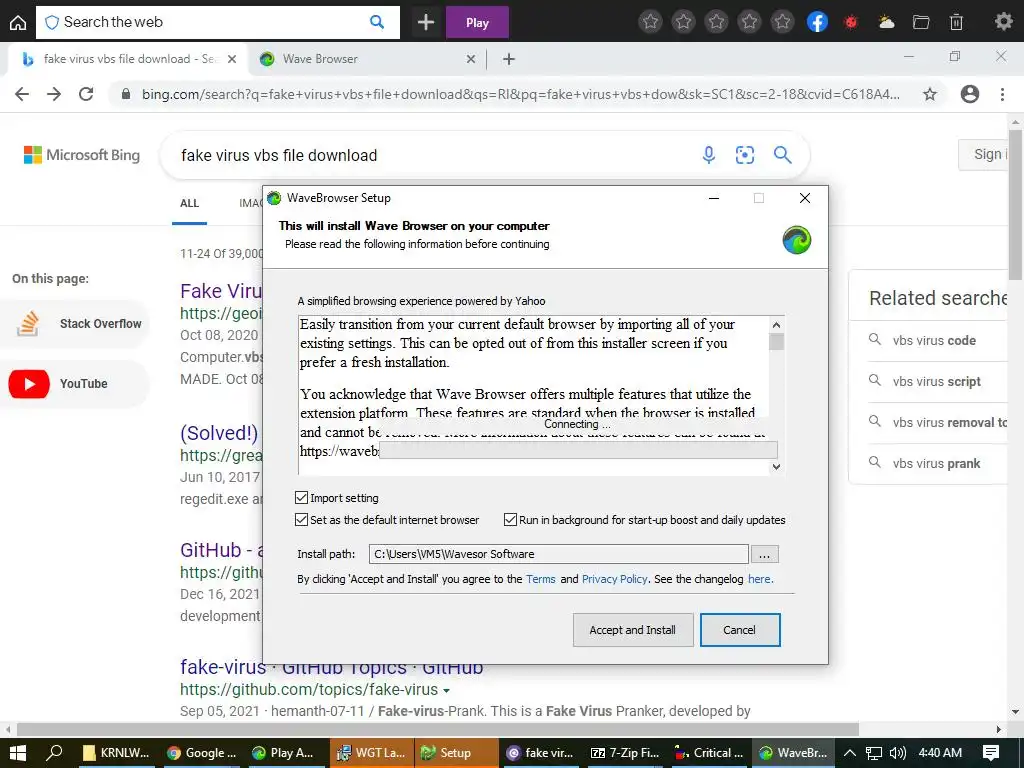Open the Privacy Policy link
This screenshot has height=768, width=1024.
click(615, 579)
